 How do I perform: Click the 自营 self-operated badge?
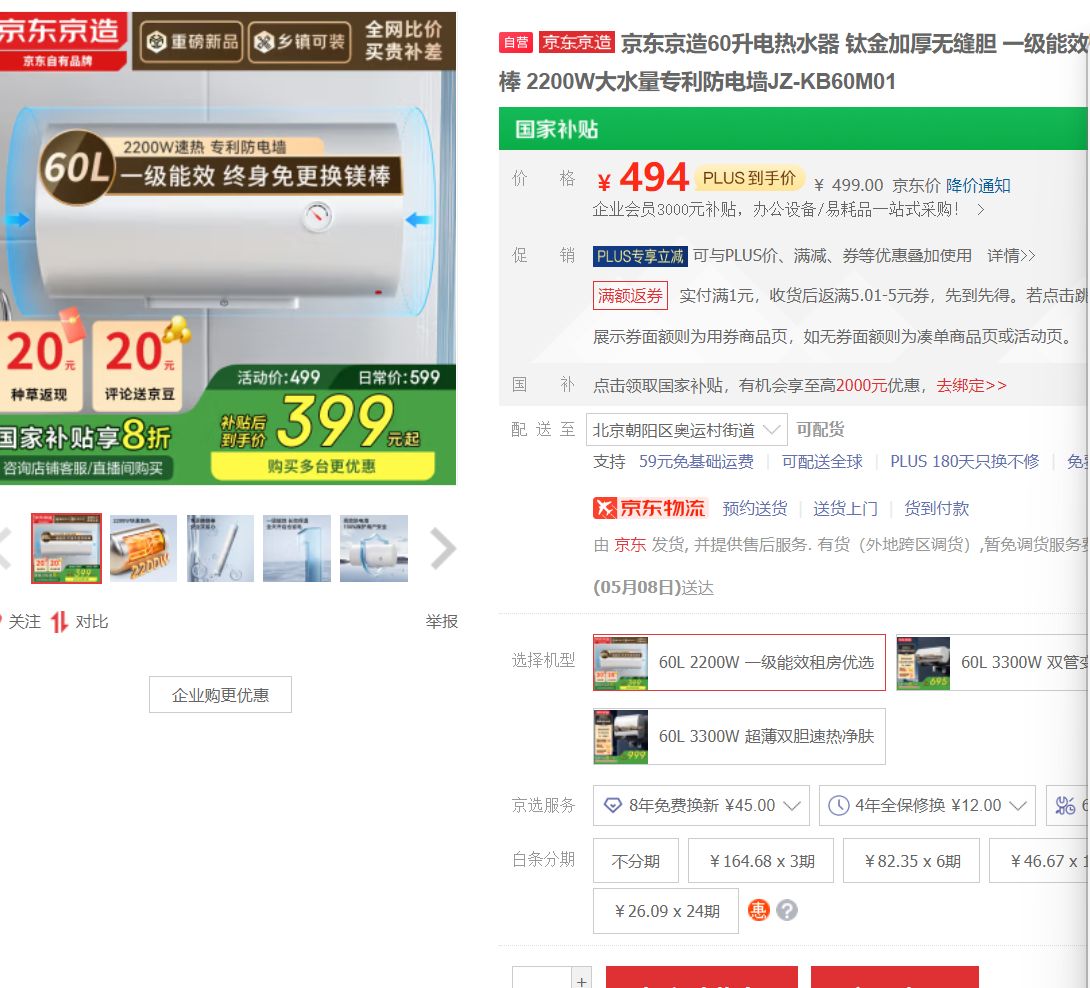pyautogui.click(x=516, y=42)
